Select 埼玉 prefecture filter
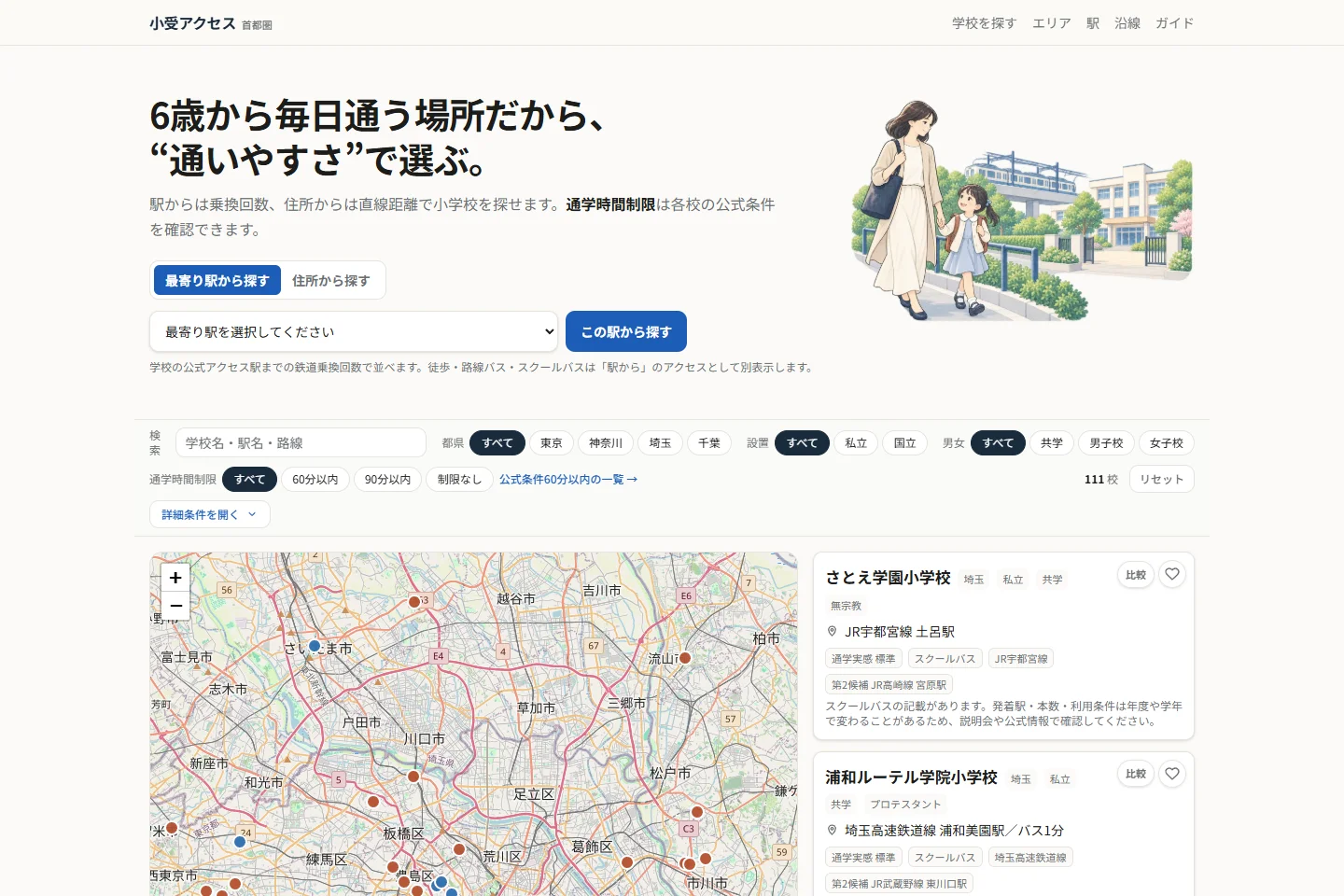 660,443
